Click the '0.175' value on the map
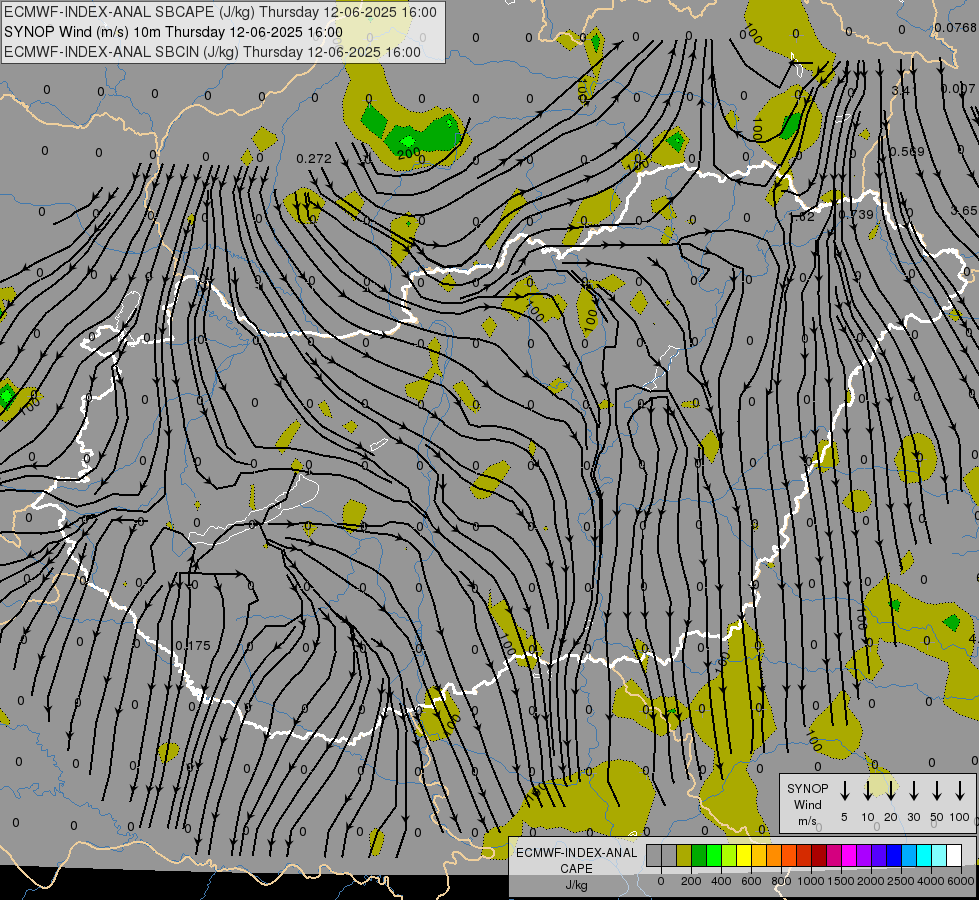Viewport: 979px width, 900px height. 193,646
